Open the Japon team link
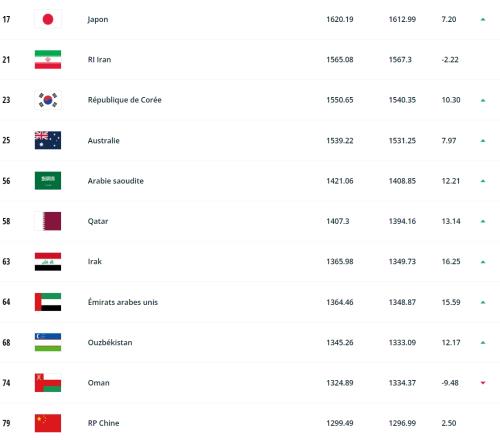This screenshot has height=440, width=500. tap(98, 19)
